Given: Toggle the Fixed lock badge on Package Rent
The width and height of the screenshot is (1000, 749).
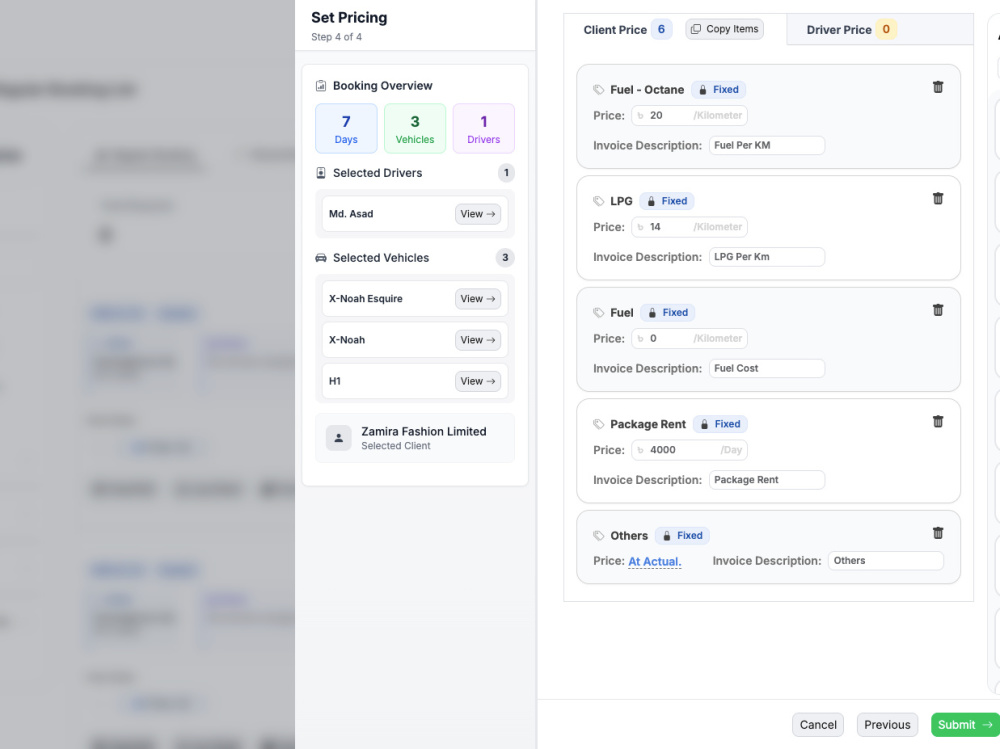Looking at the screenshot, I should pos(721,424).
